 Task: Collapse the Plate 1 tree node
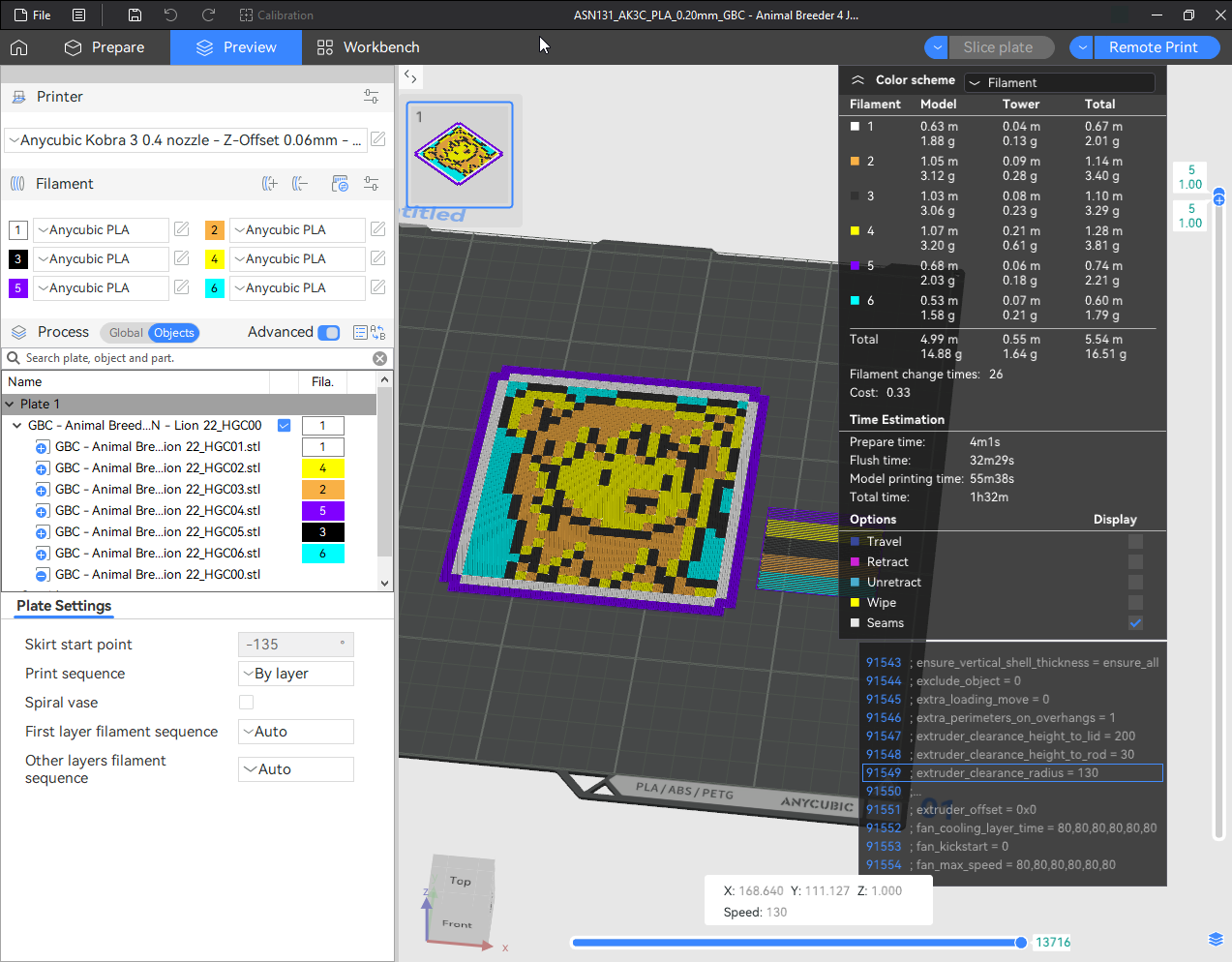10,405
